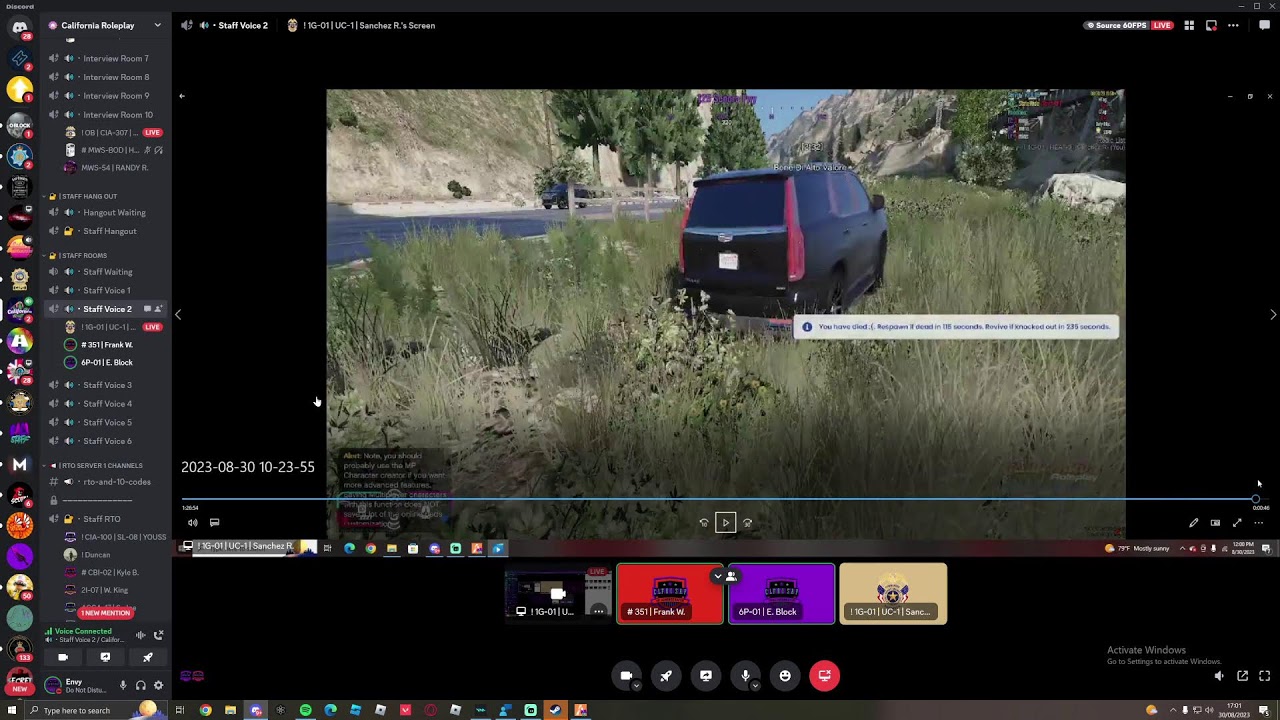Mute microphone in call controls
This screenshot has width=1280, height=720.
tap(745, 676)
